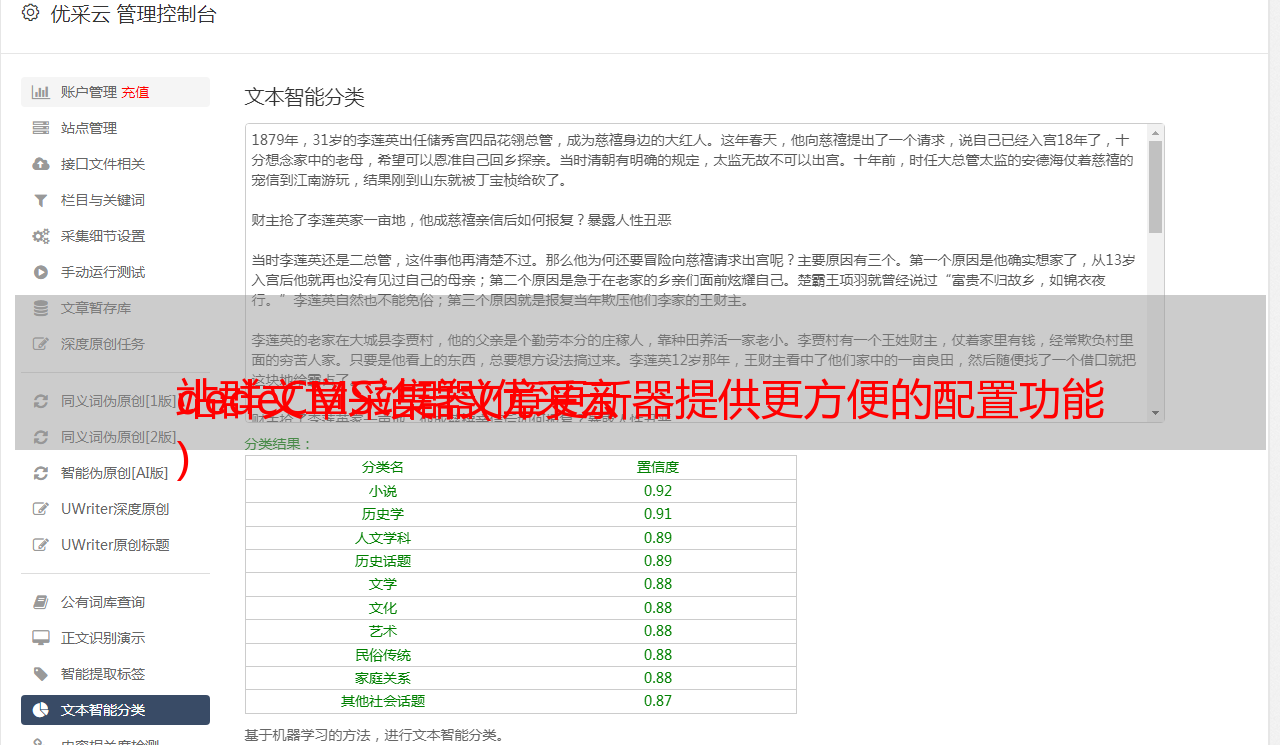
Task: Click the tag icon for 智能提取标签
Action: pyautogui.click(x=41, y=674)
